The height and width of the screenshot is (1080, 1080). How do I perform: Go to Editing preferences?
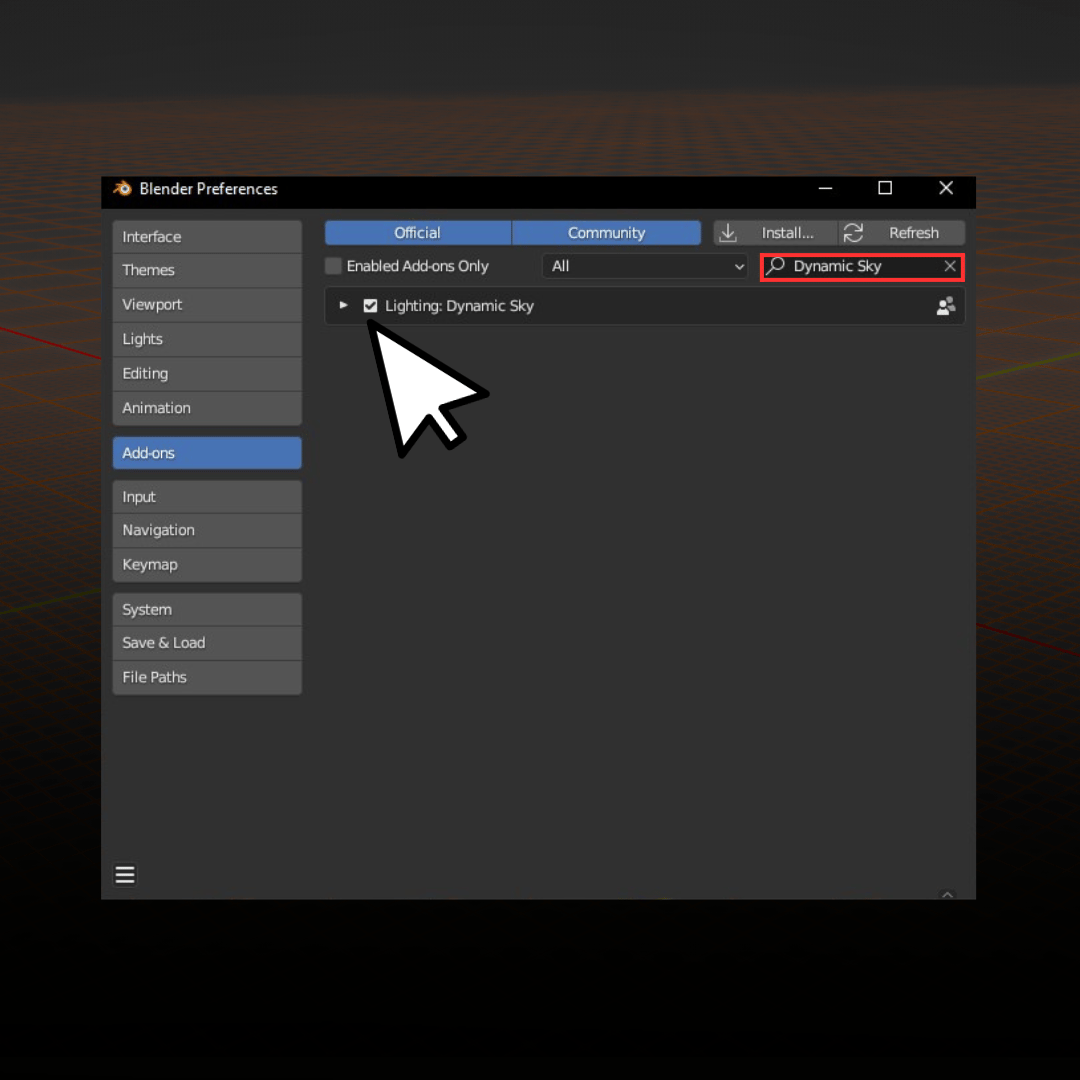point(207,373)
